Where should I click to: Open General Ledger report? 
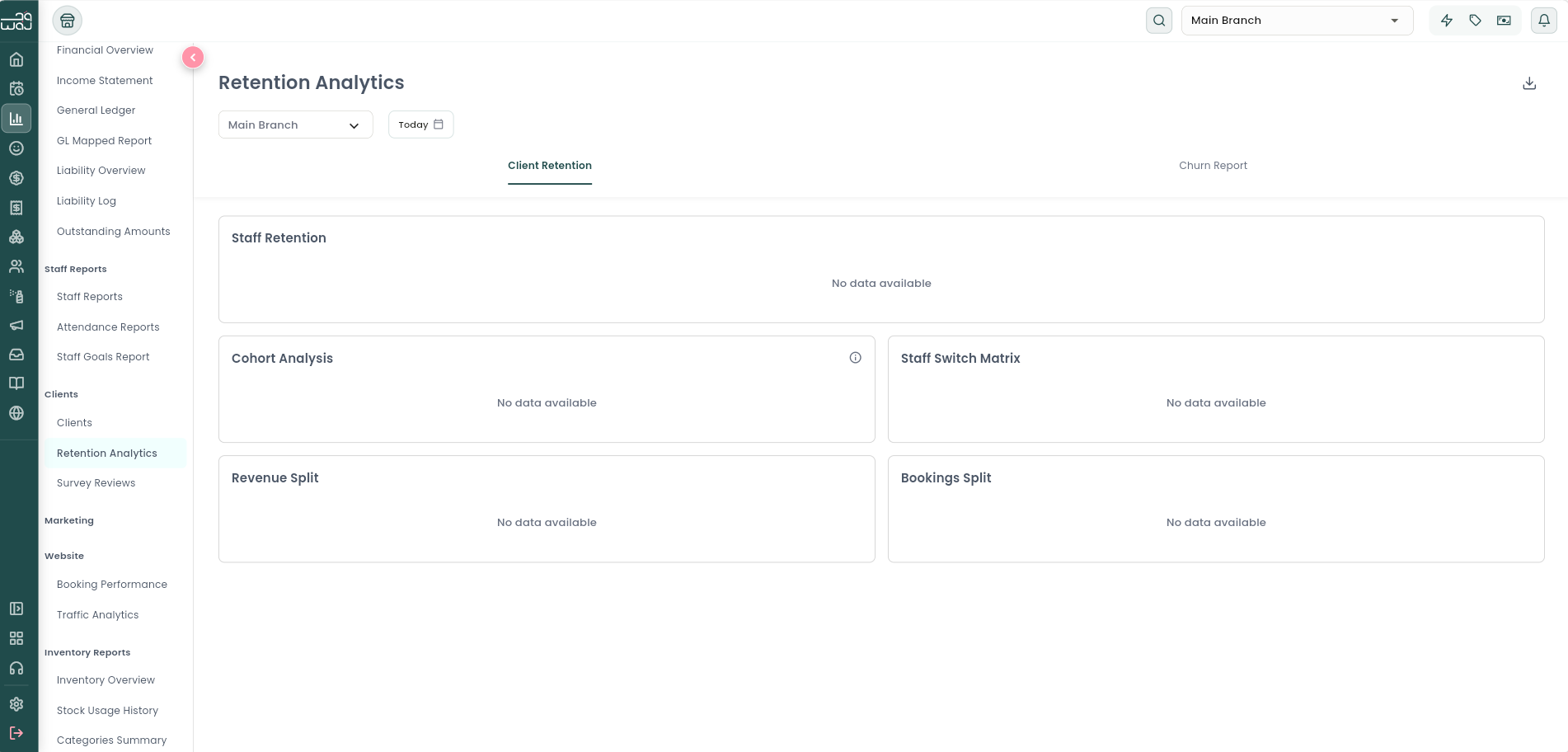coord(96,110)
